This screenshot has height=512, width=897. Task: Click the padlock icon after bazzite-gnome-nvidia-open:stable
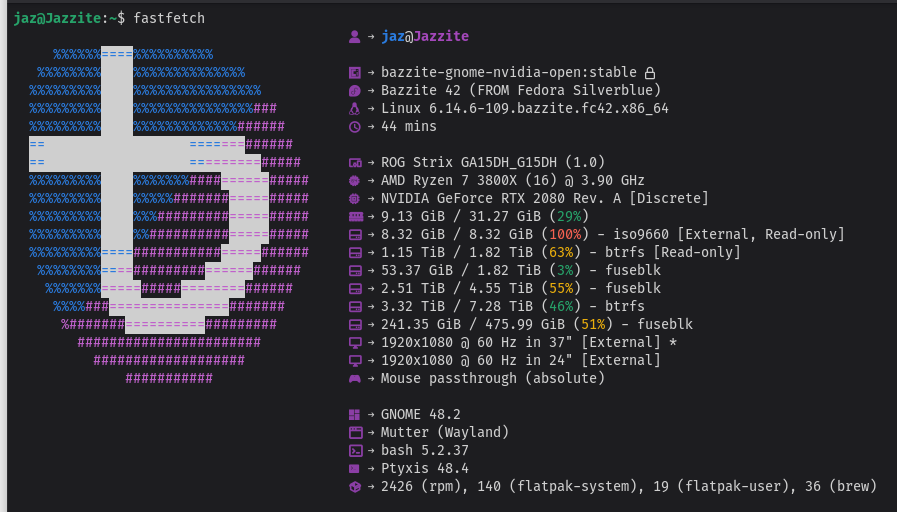[650, 73]
